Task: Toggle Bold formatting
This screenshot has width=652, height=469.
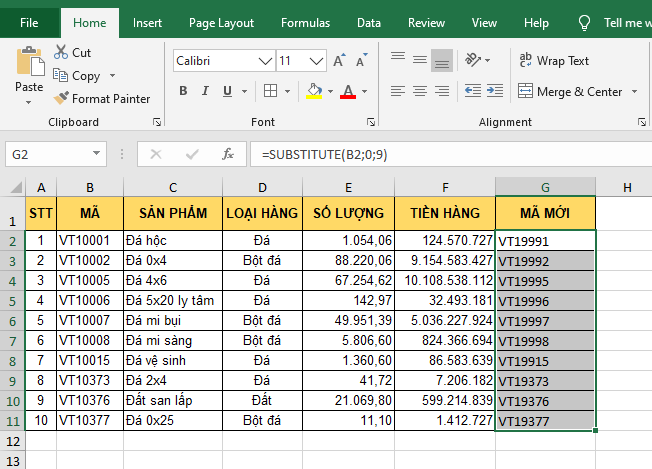Action: point(183,92)
